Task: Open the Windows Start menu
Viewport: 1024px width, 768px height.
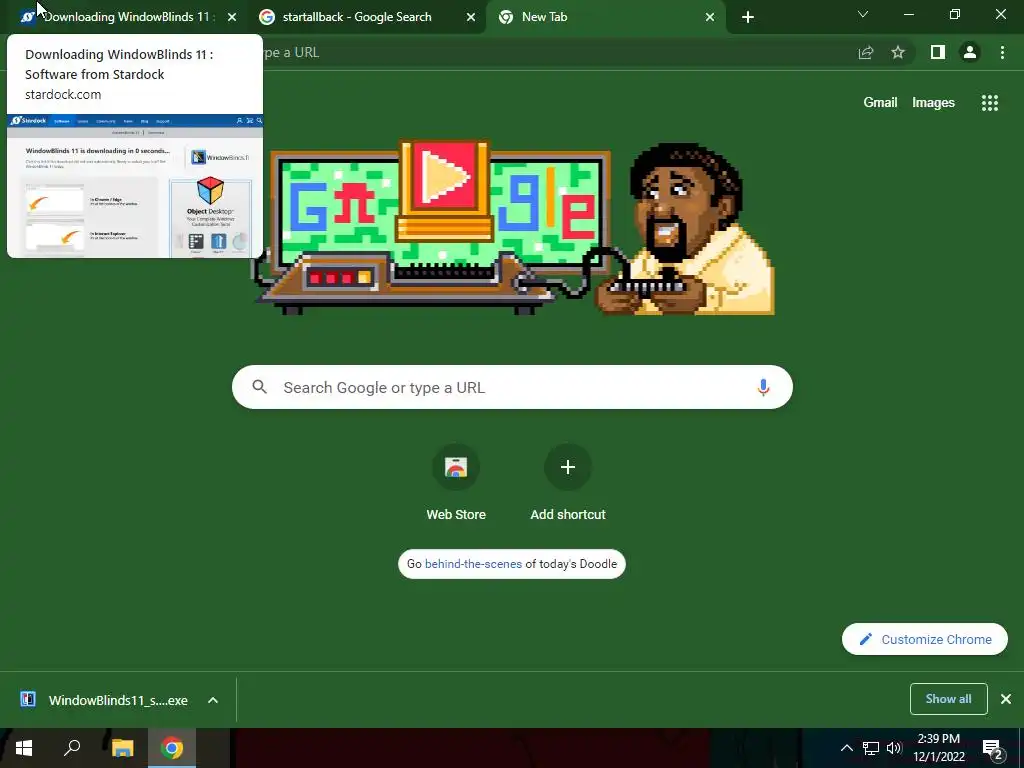Action: [x=24, y=748]
